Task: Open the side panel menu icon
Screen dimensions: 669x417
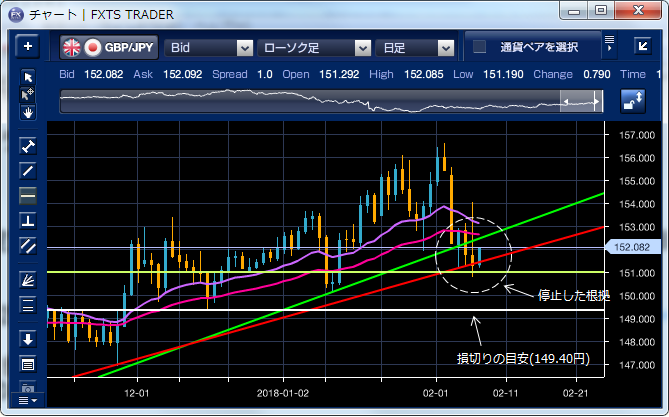Action: pyautogui.click(x=609, y=43)
